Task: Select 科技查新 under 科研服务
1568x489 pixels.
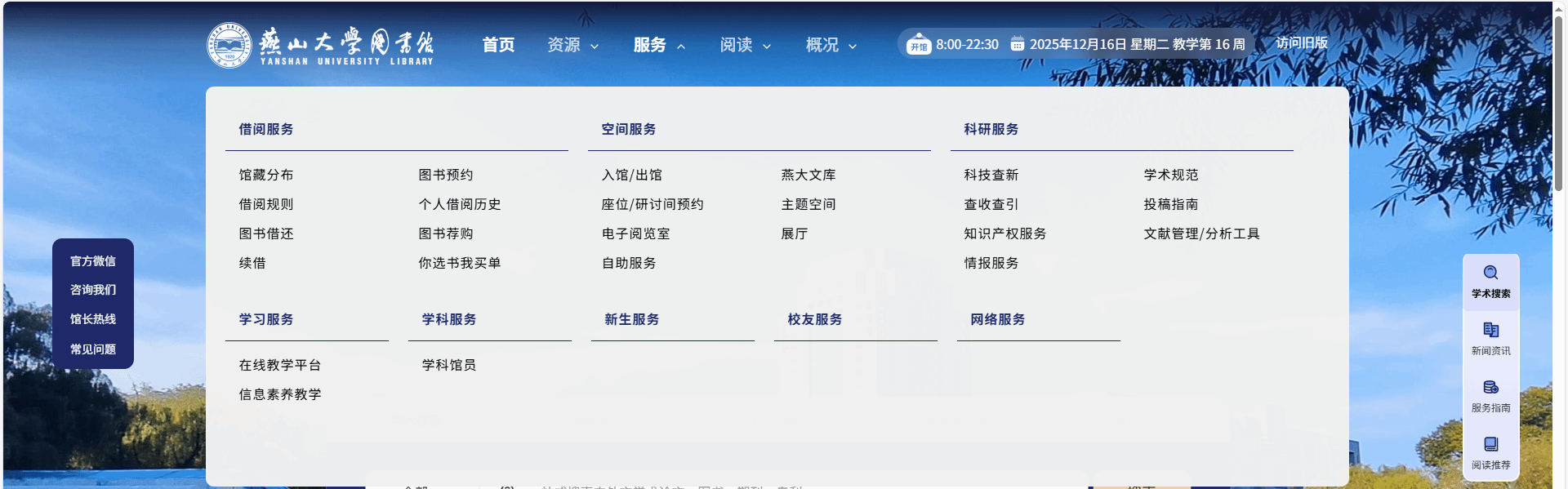Action: click(991, 175)
